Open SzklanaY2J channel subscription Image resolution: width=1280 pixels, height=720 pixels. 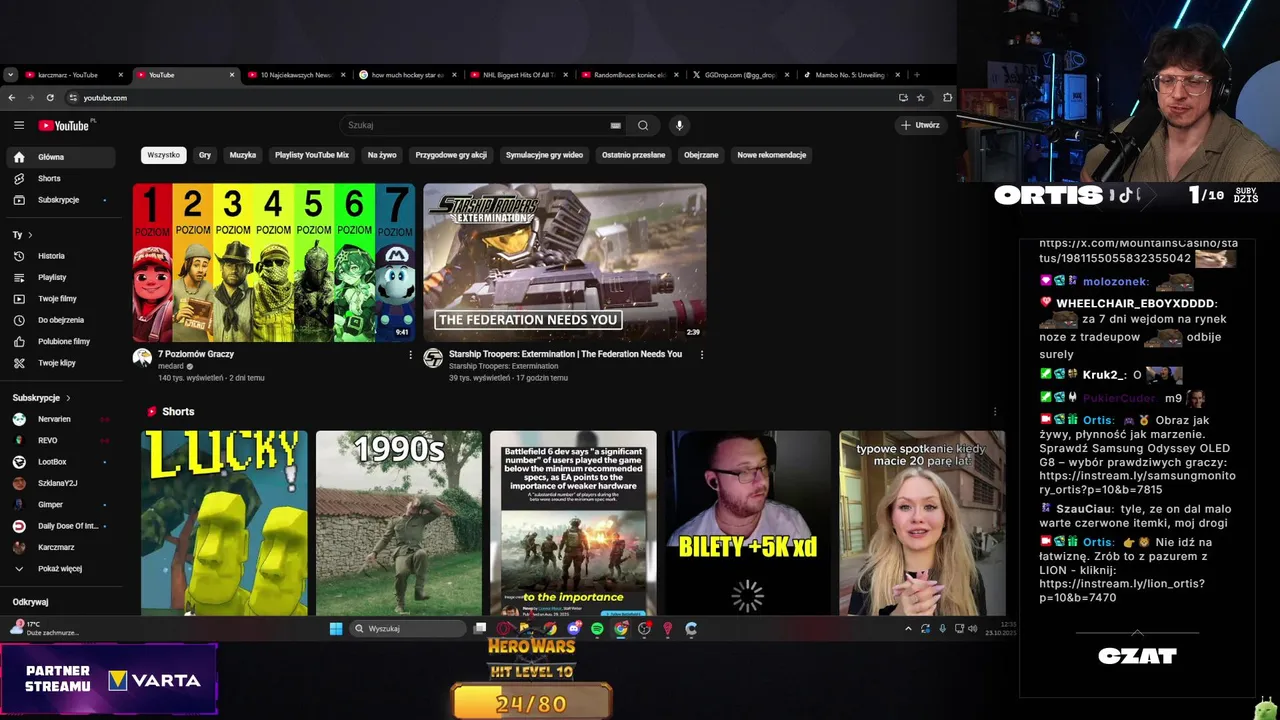[x=60, y=483]
